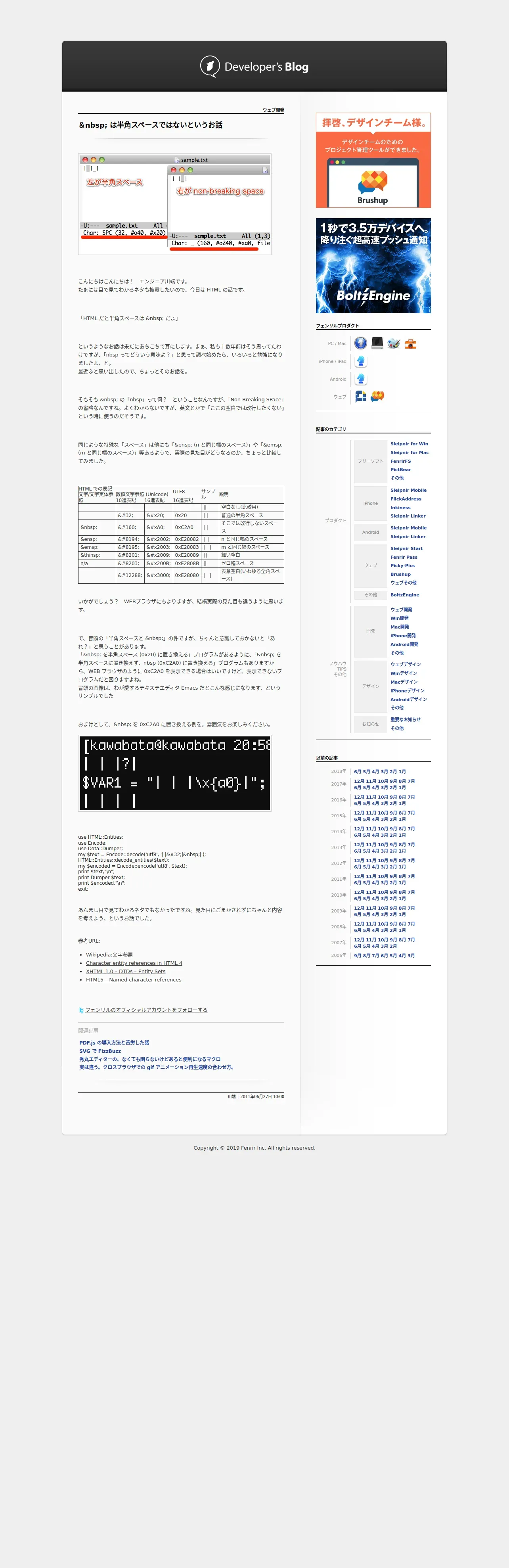Viewport: 509px width, 1568px height.
Task: Click the author and date line 2011年06月27日 10:00
Action: [x=255, y=1096]
